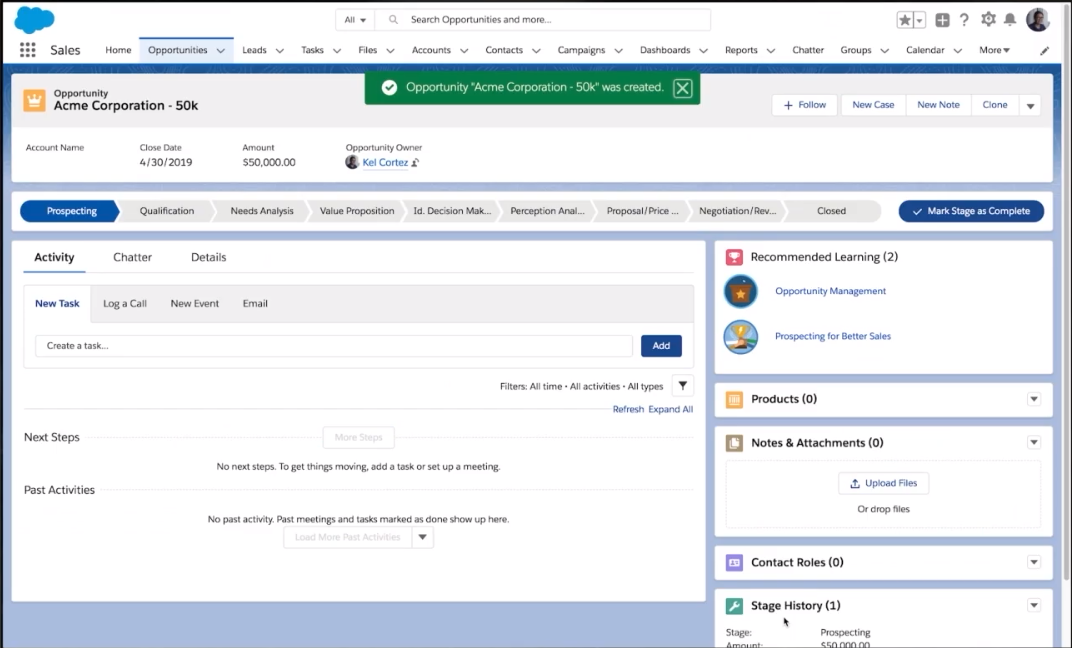Click the green success checkmark icon

(x=389, y=87)
